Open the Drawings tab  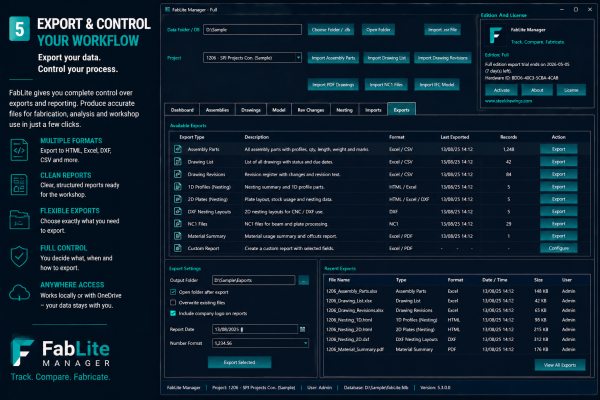251,110
